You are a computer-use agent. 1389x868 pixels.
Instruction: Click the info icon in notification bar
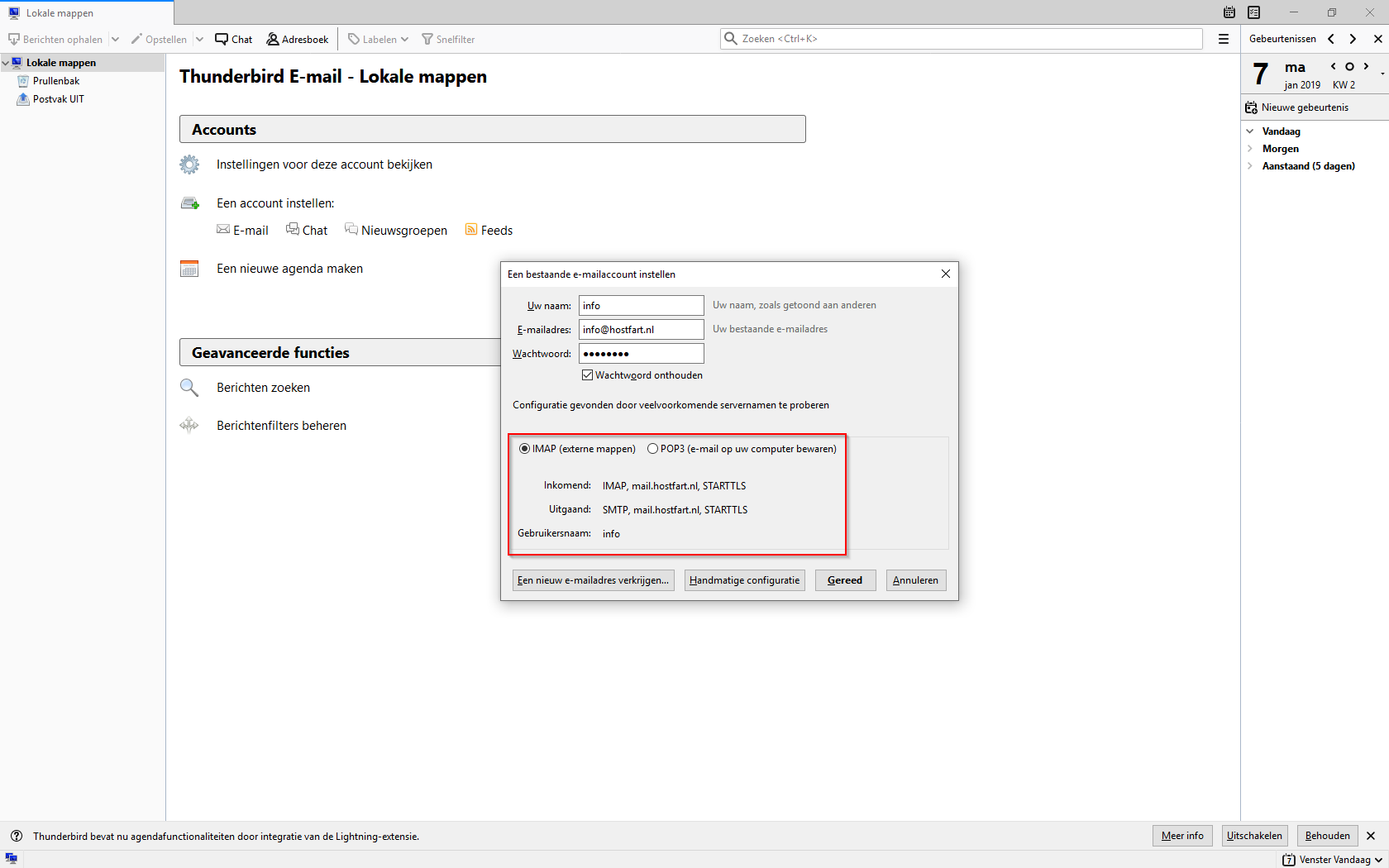point(17,836)
